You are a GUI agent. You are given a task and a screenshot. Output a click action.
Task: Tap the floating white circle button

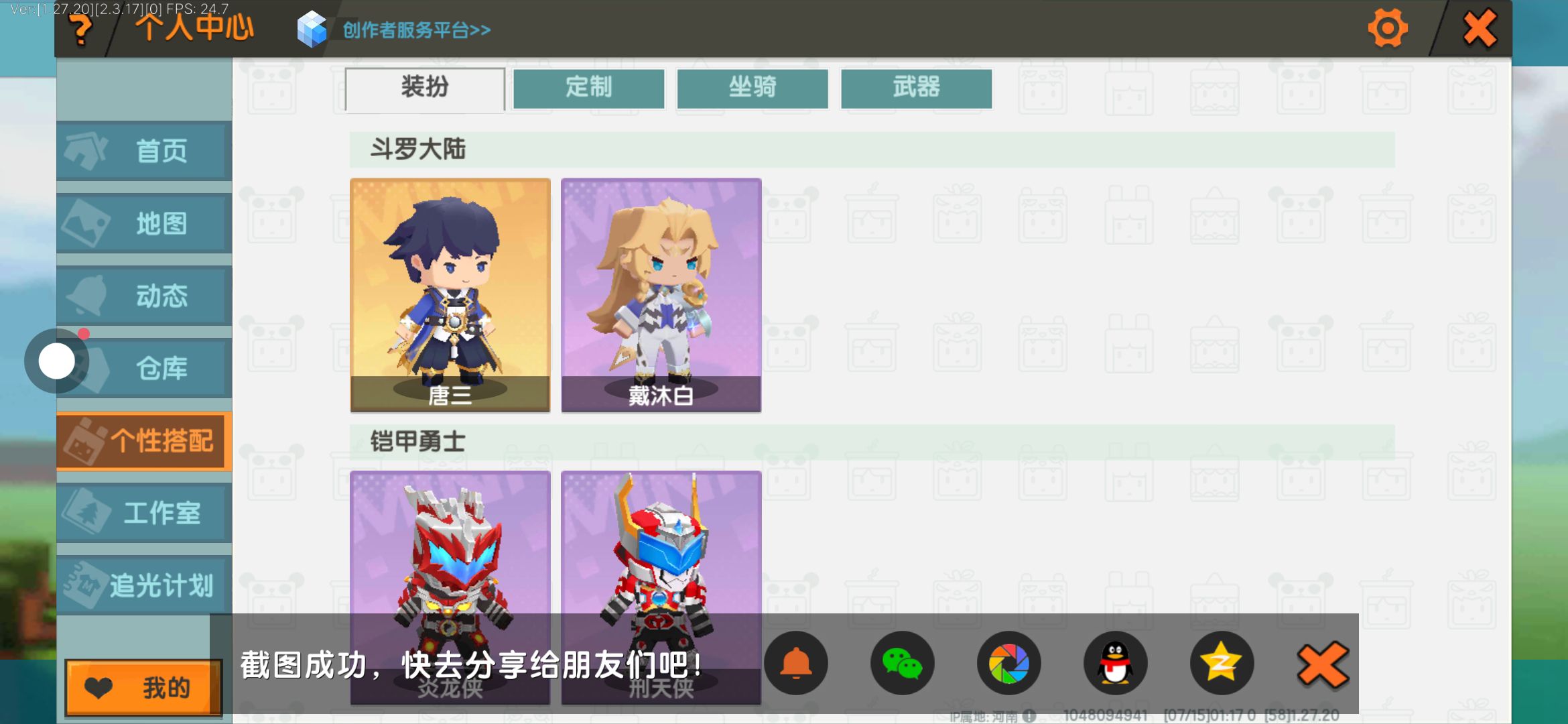coord(57,361)
